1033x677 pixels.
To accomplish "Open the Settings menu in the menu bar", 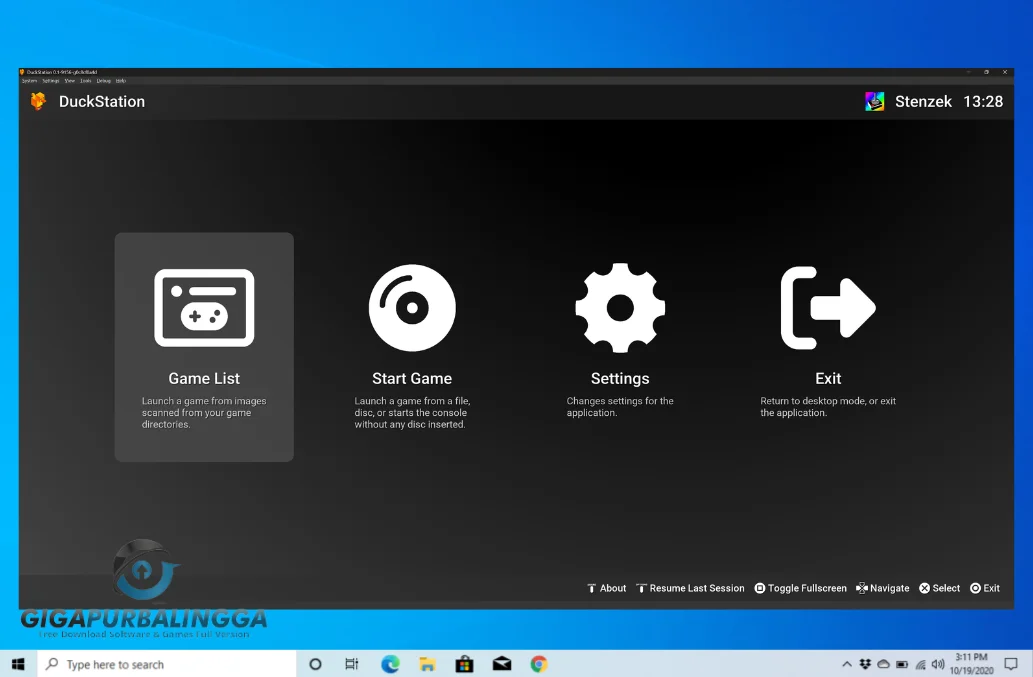I will (51, 81).
